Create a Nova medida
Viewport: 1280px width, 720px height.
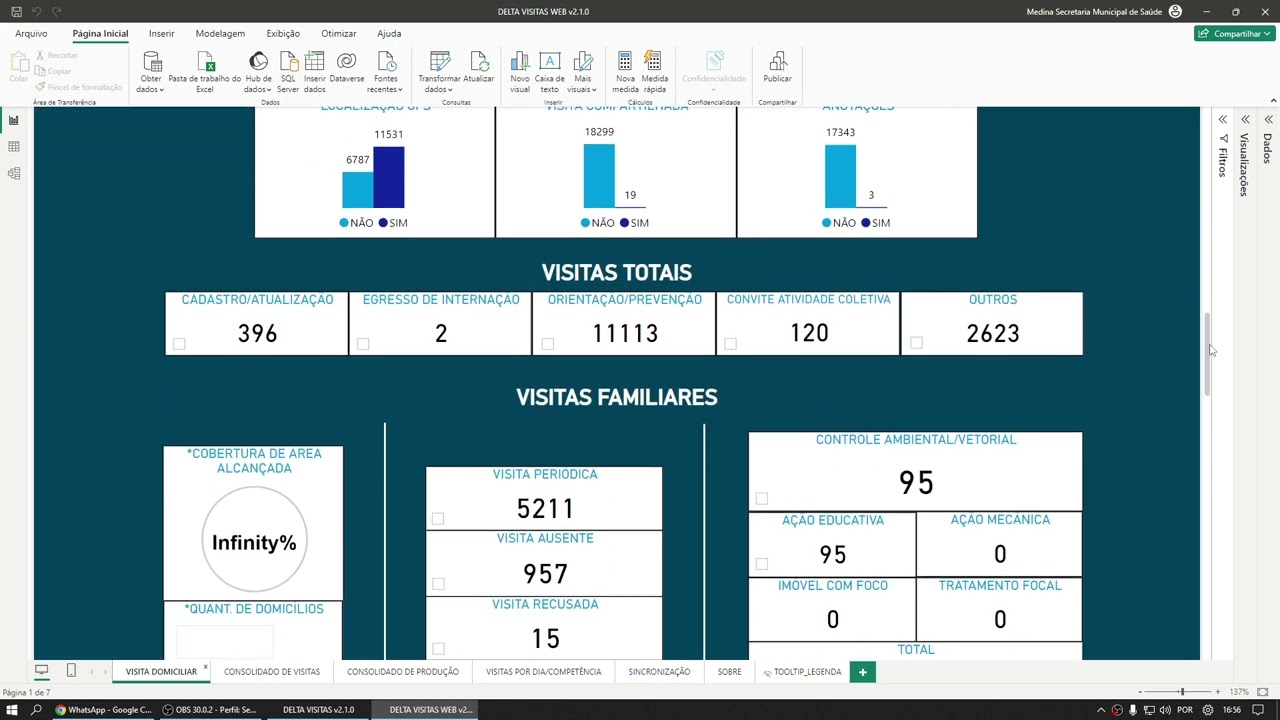click(625, 73)
